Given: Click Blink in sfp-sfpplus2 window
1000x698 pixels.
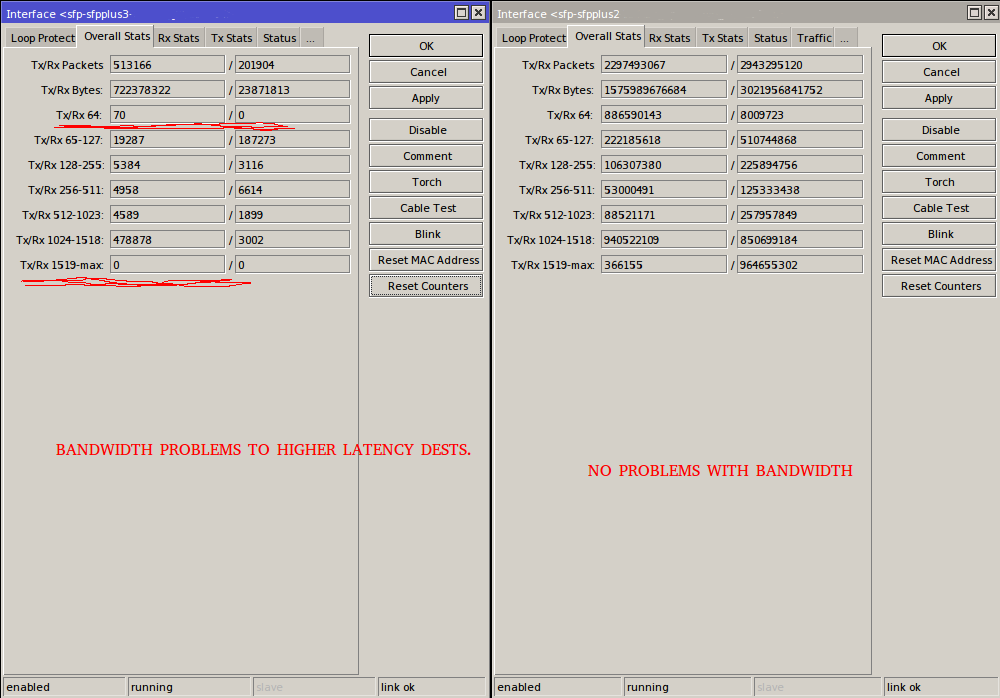Looking at the screenshot, I should 939,234.
